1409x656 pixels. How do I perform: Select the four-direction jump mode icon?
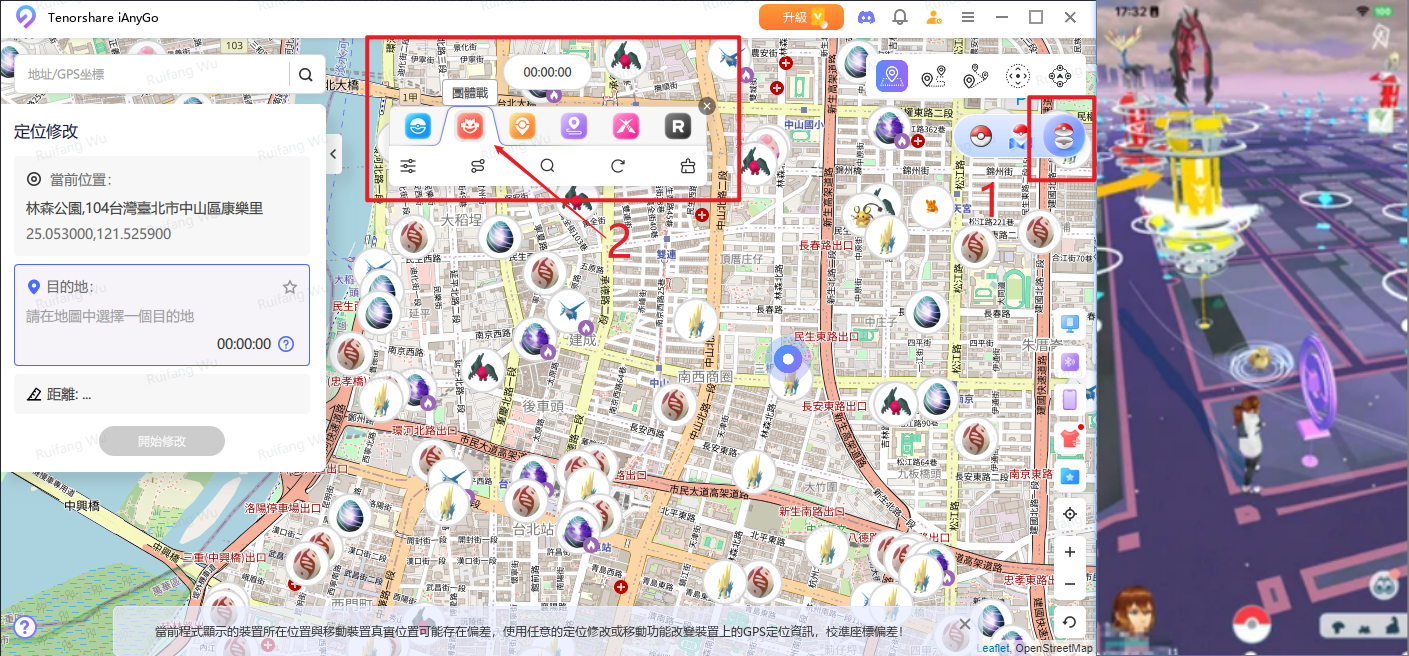pyautogui.click(x=1061, y=76)
